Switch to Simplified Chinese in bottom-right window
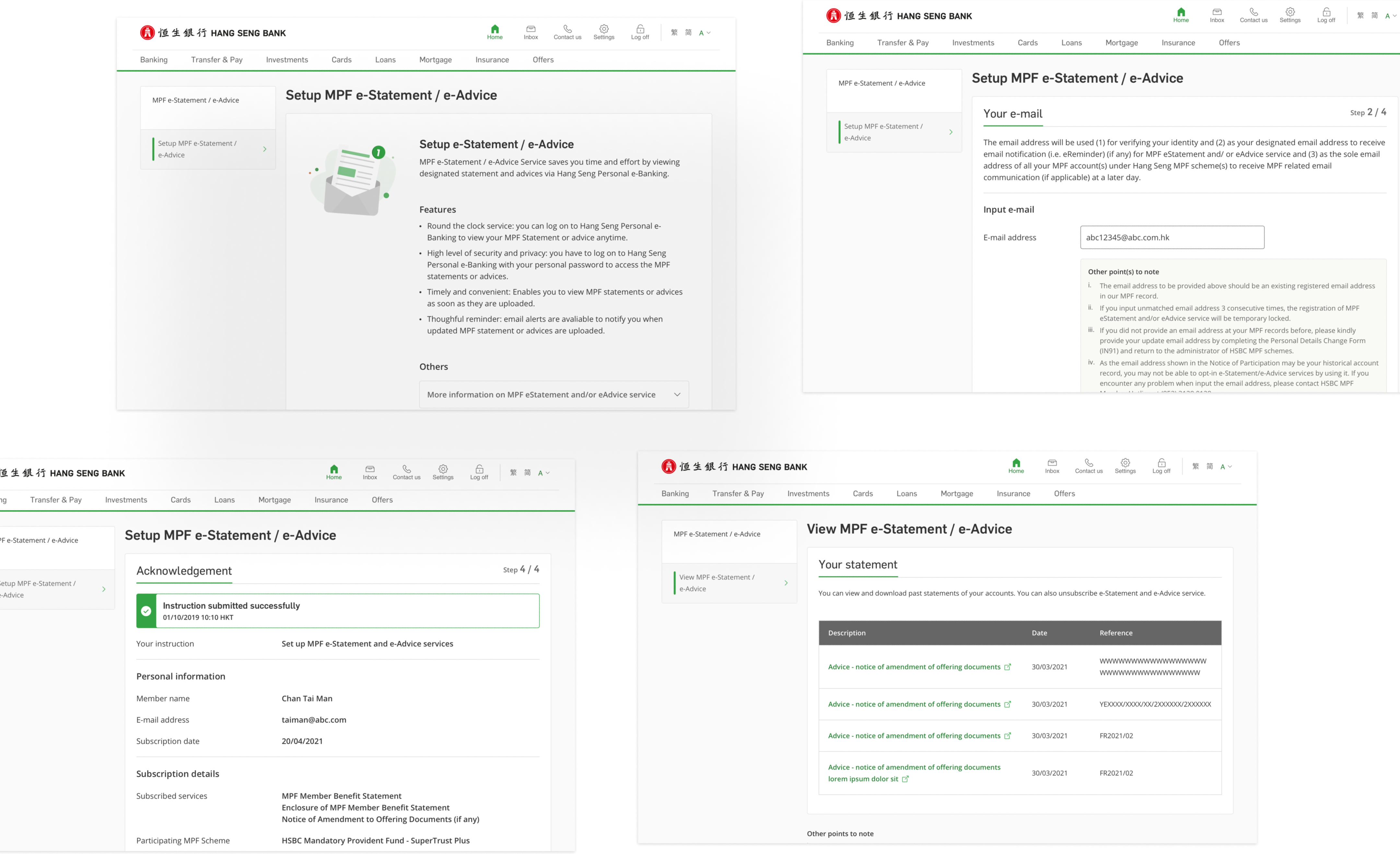The height and width of the screenshot is (854, 1400). pos(1210,467)
